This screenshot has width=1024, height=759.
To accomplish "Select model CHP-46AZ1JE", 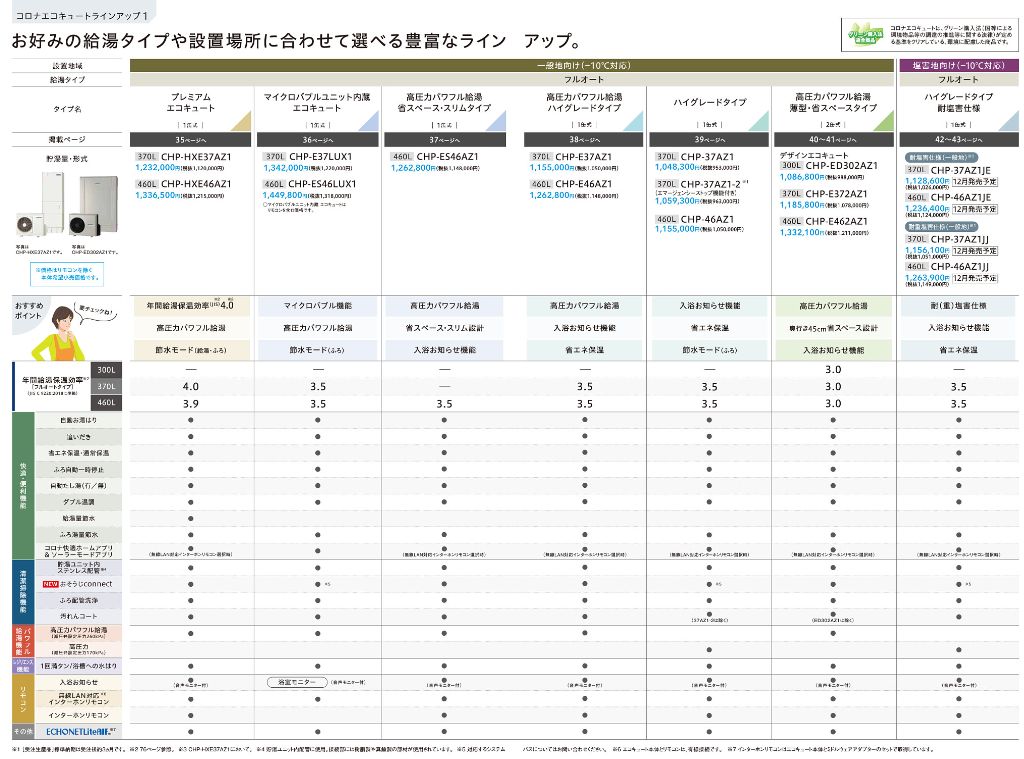I will pos(961,197).
